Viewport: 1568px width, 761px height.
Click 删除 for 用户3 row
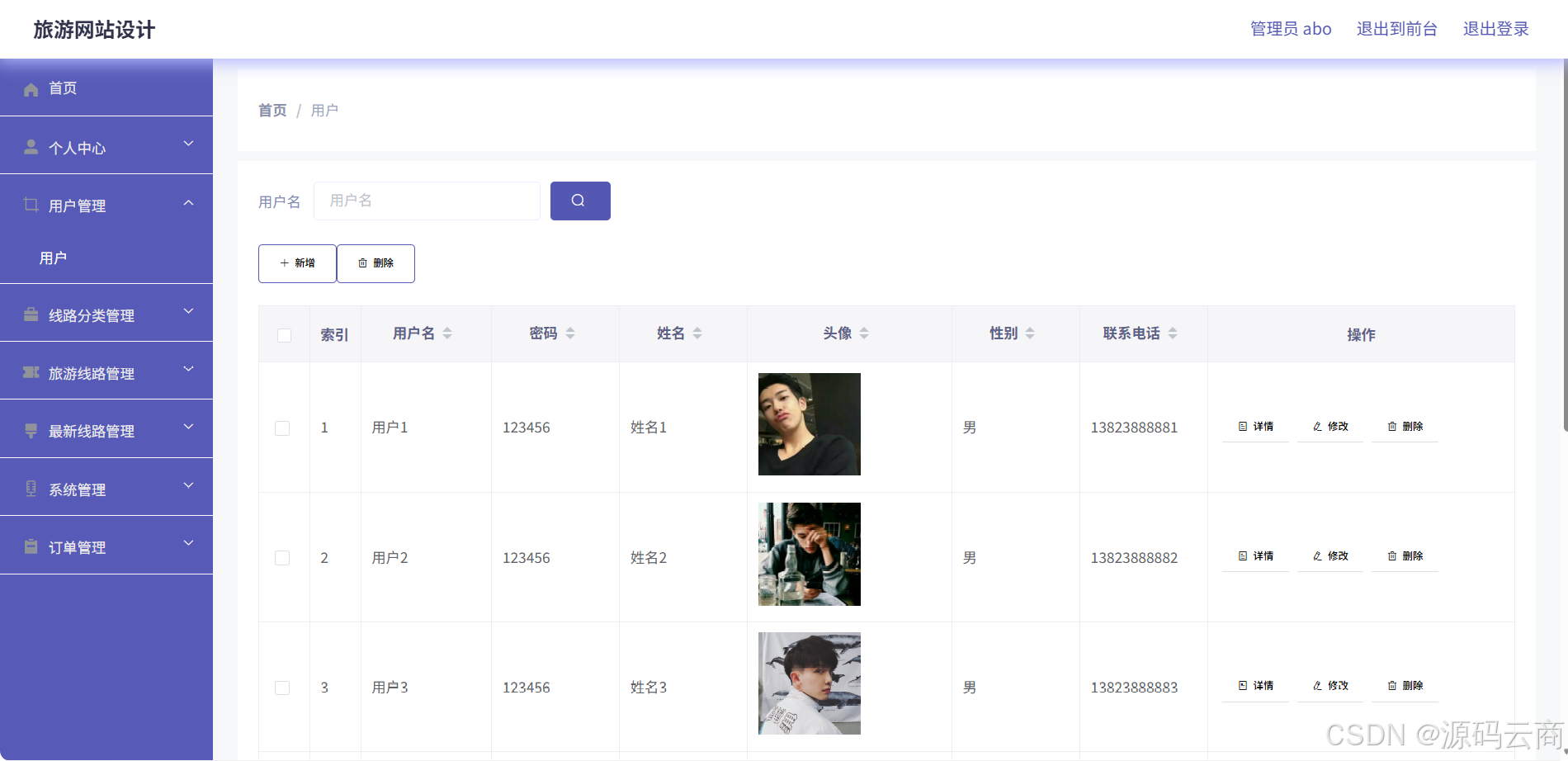click(1405, 686)
